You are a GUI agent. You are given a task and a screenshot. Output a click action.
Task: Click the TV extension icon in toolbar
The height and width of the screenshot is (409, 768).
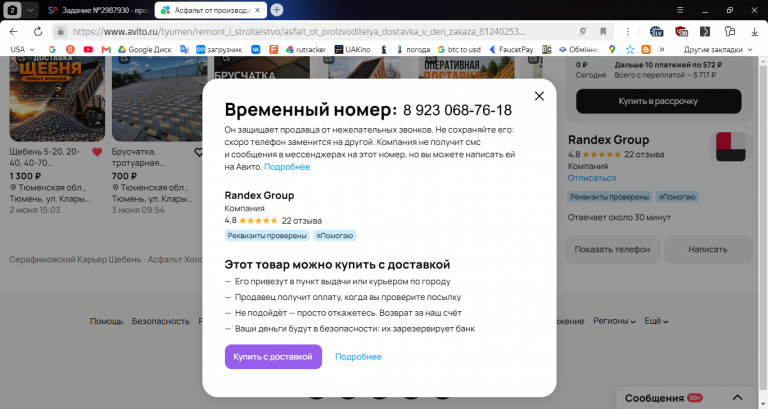tap(656, 31)
